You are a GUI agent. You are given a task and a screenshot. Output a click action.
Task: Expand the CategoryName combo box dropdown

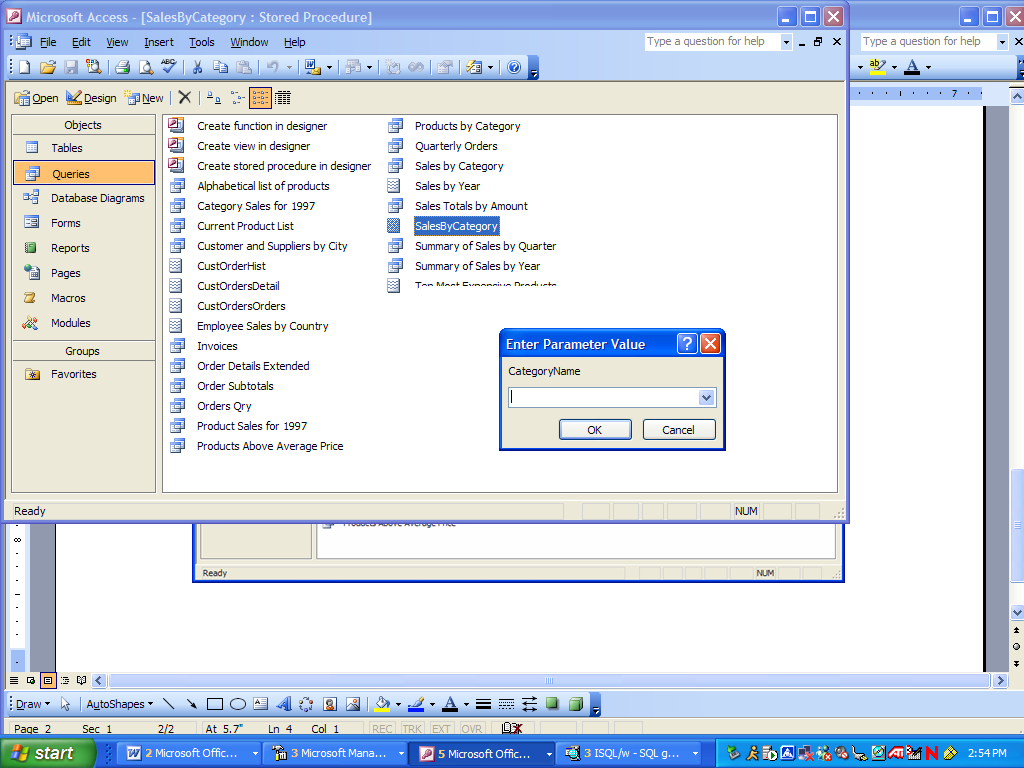pos(706,398)
